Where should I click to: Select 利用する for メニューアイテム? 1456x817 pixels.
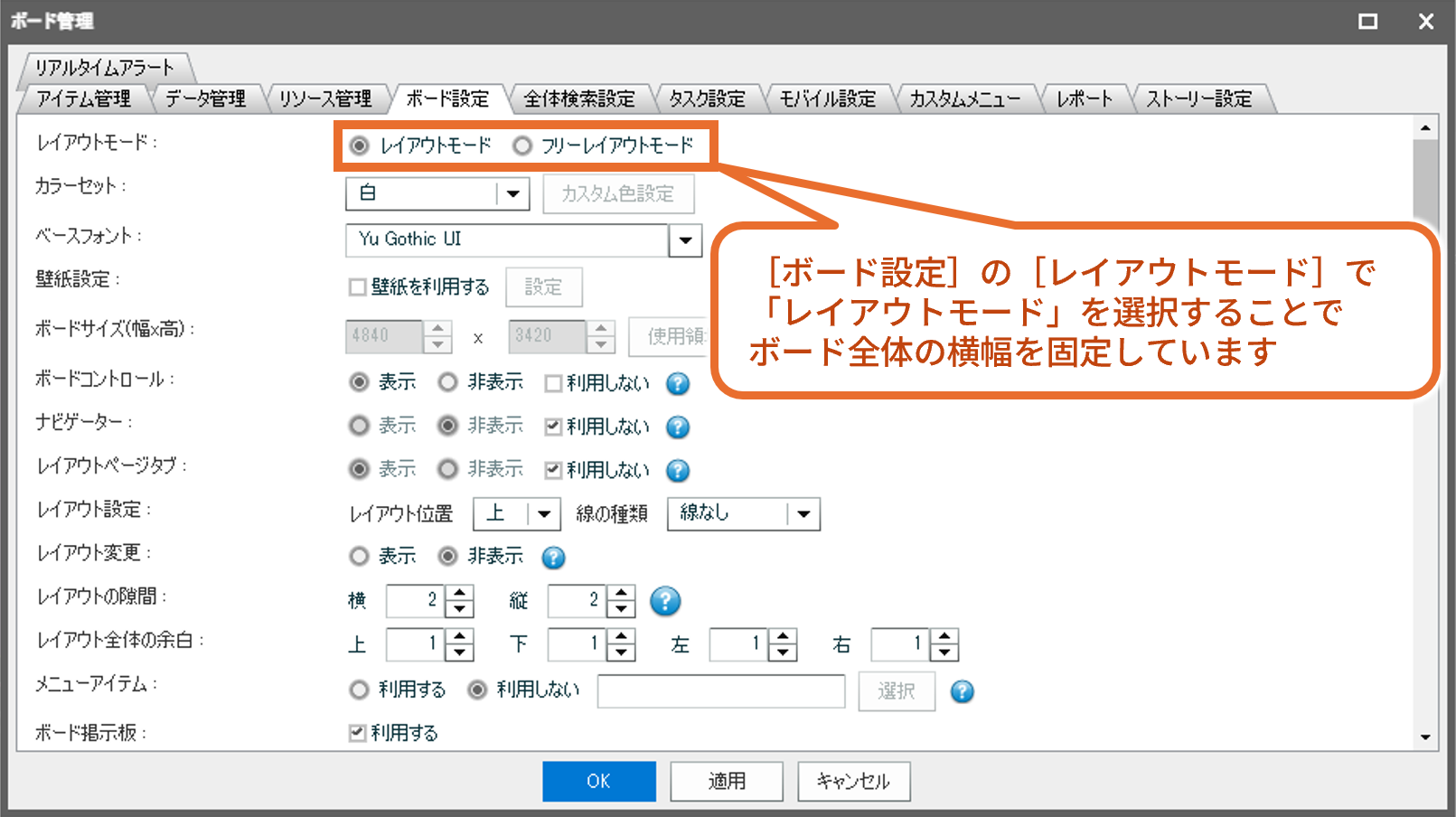point(360,690)
